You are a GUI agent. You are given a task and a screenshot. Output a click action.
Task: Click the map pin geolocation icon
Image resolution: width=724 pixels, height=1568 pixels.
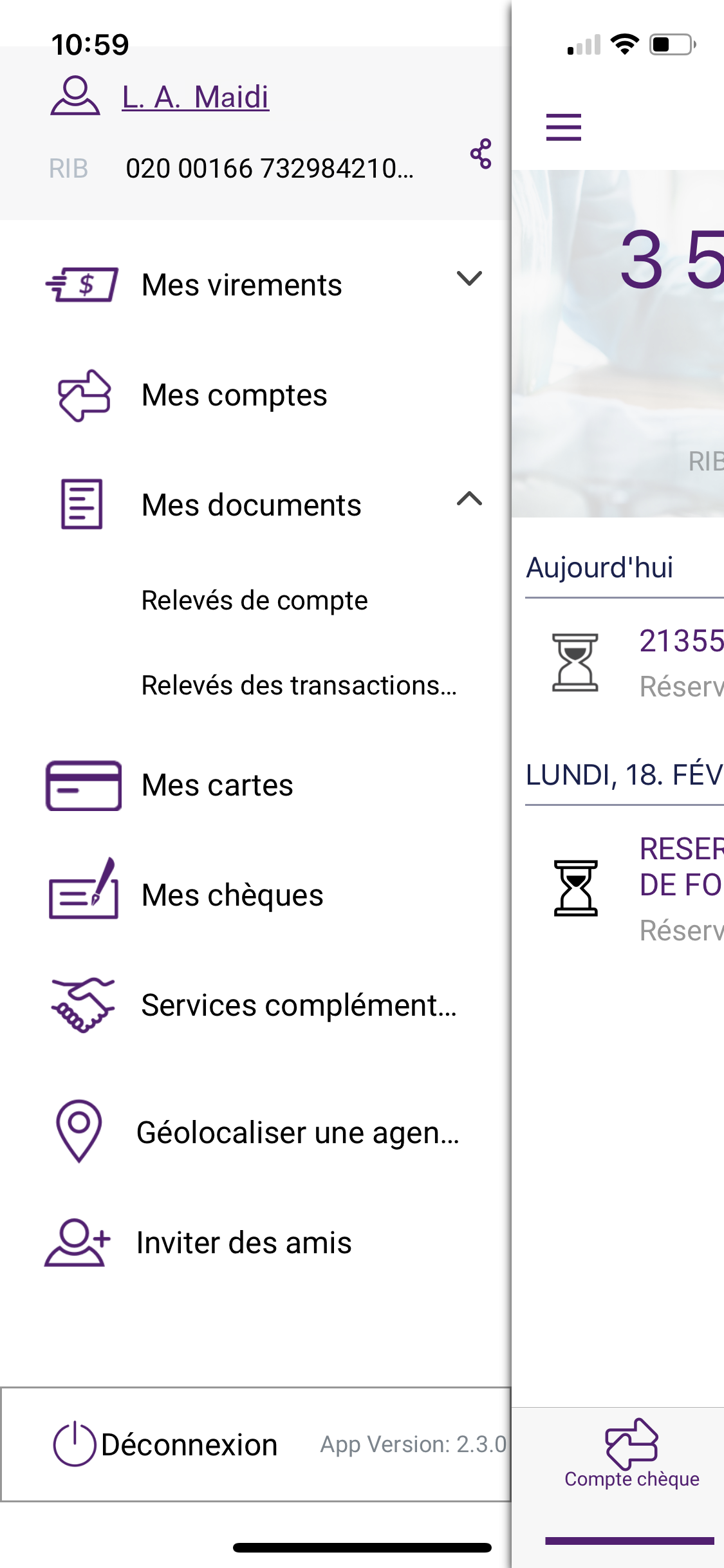point(79,1131)
